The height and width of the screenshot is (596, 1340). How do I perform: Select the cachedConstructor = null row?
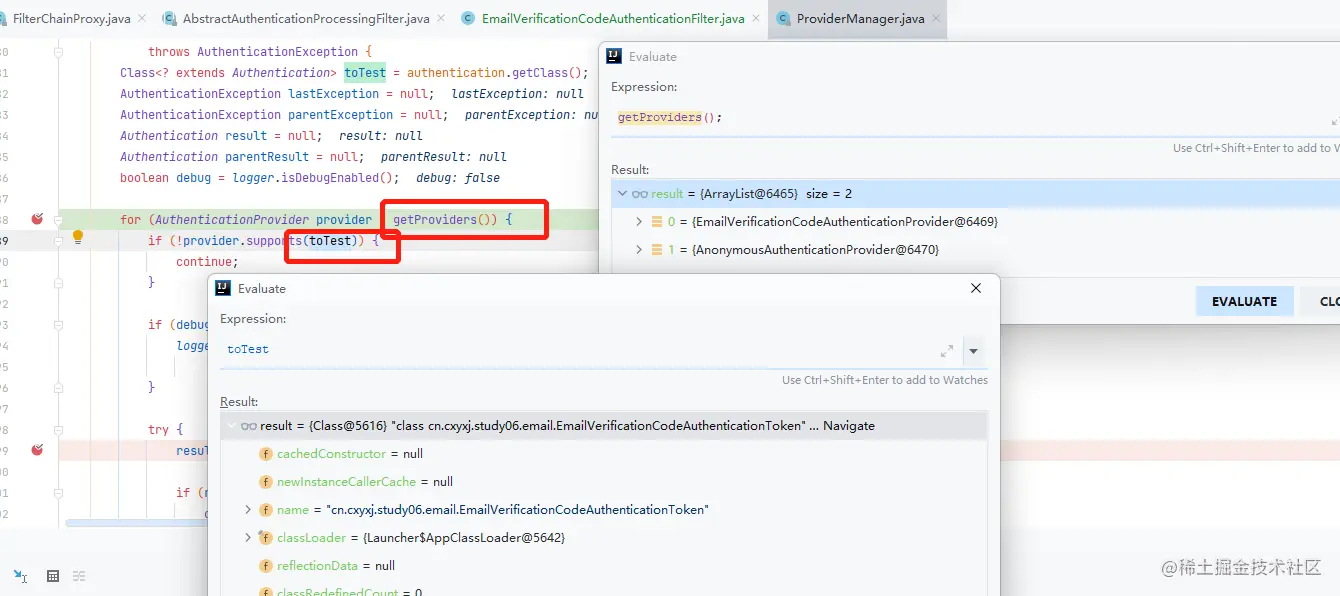[x=604, y=454]
